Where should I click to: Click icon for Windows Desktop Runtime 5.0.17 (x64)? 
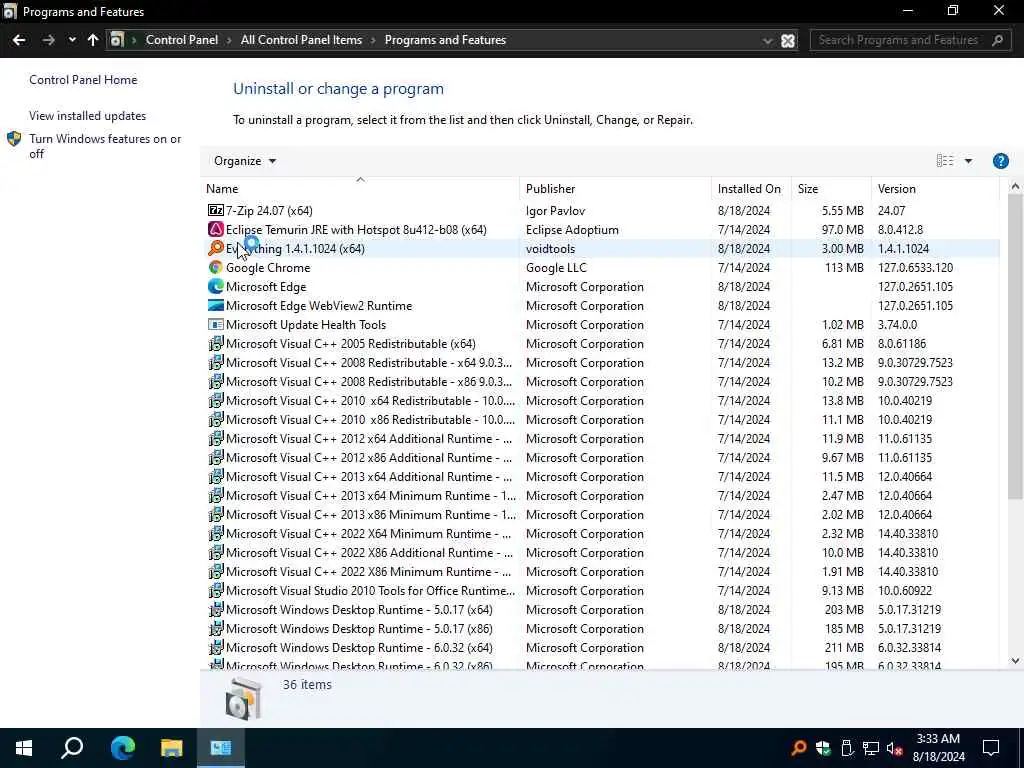(216, 609)
